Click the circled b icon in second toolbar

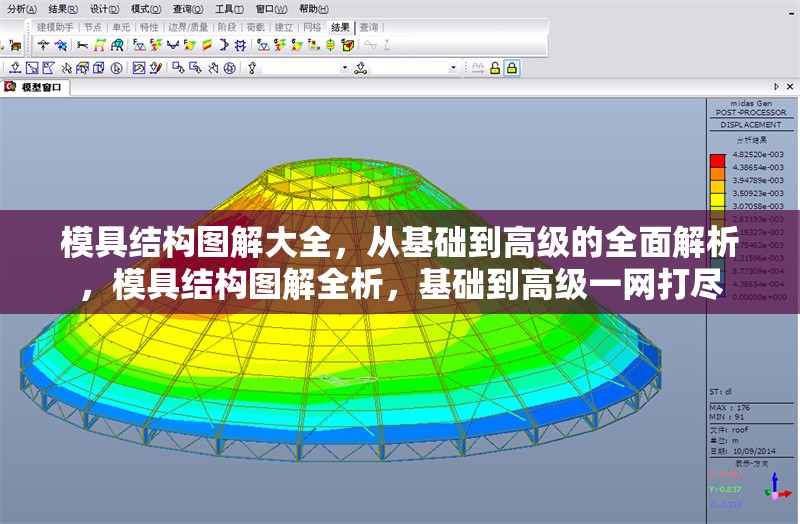click(117, 68)
